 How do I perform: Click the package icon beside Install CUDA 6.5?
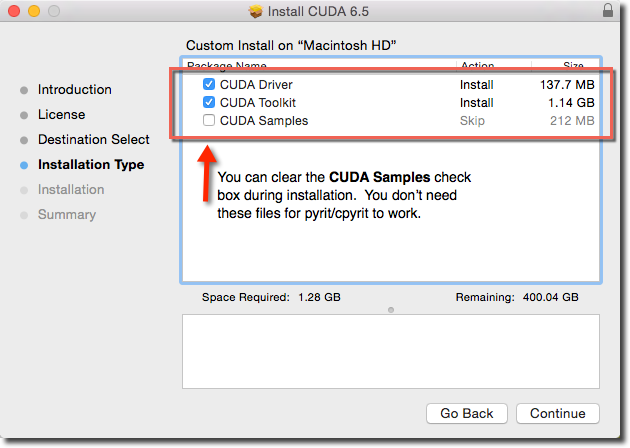pos(255,11)
